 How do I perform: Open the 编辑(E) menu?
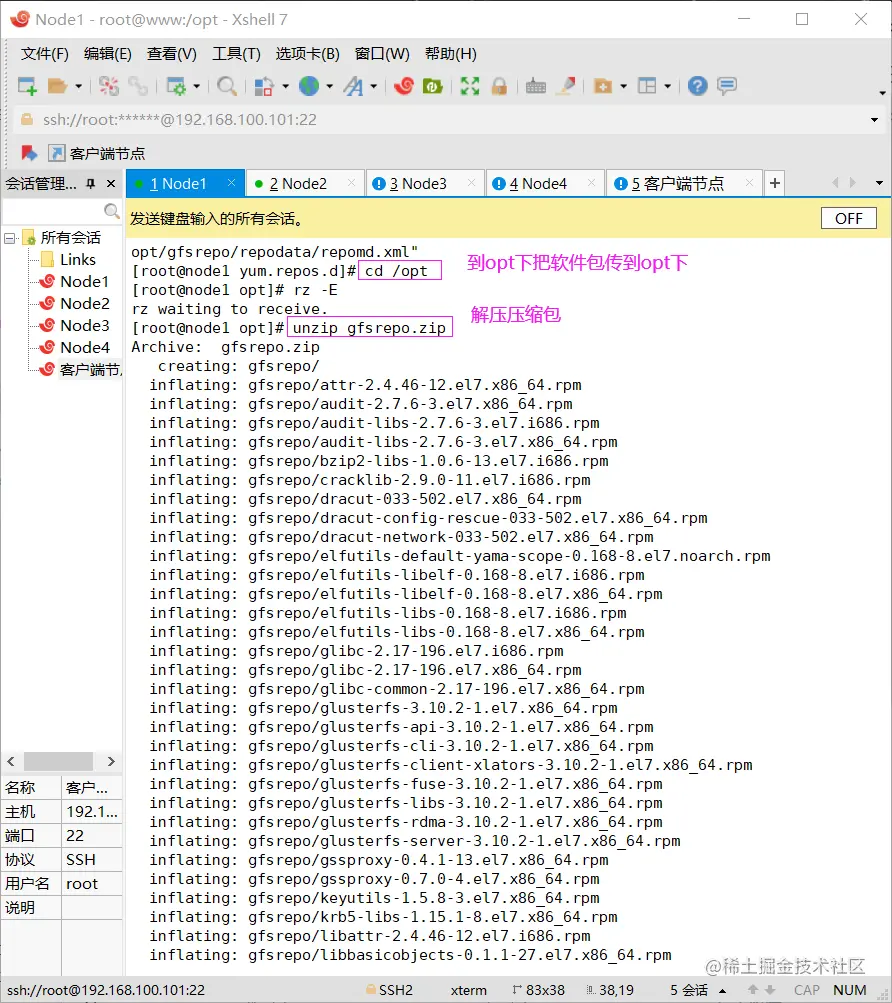[108, 54]
